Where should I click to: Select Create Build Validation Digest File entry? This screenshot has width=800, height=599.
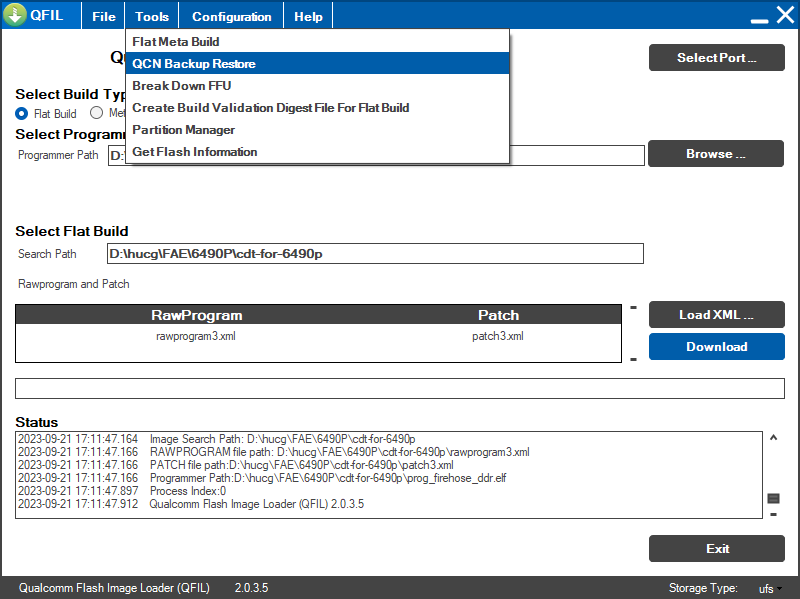[317, 107]
